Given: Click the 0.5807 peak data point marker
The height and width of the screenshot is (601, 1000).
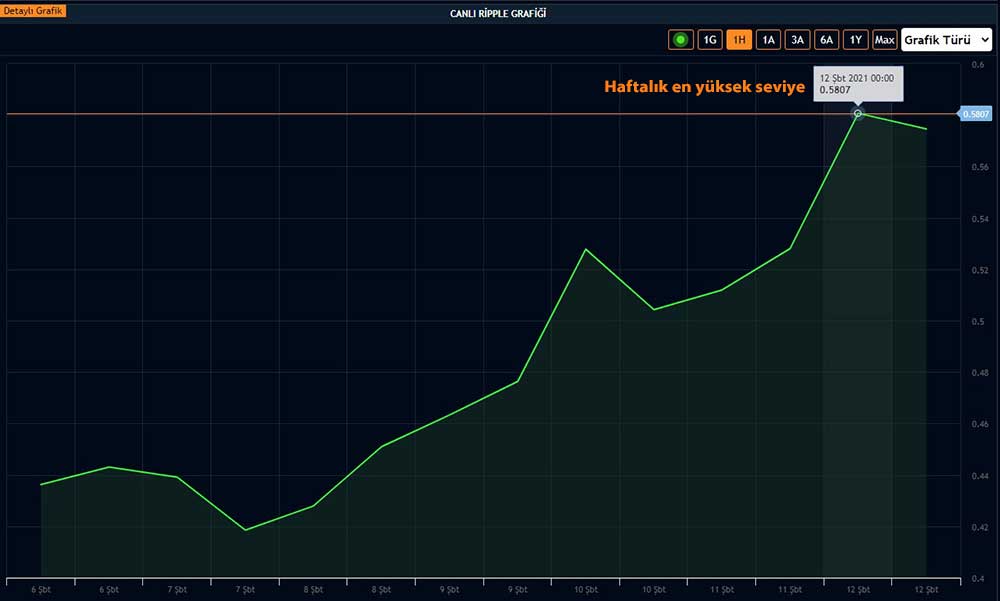Looking at the screenshot, I should tap(858, 114).
